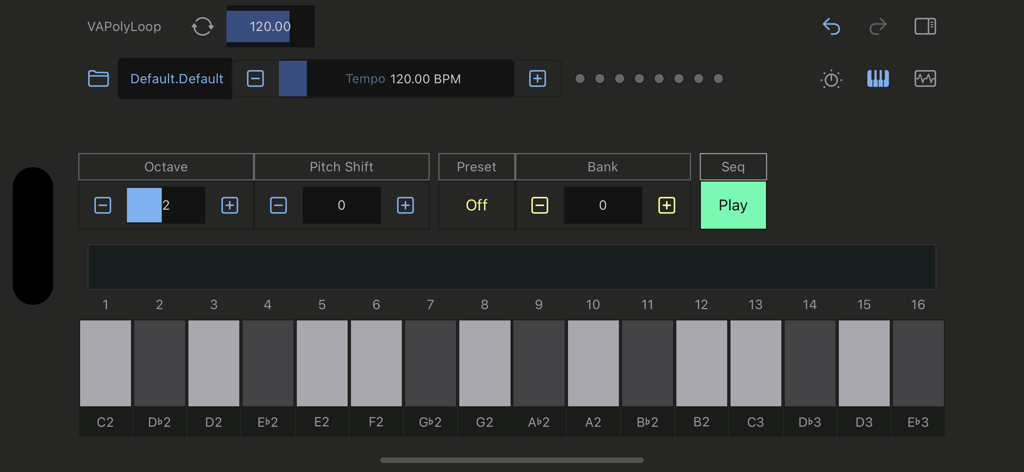Click the E♭3 note label
This screenshot has width=1024, height=472.
tap(918, 422)
